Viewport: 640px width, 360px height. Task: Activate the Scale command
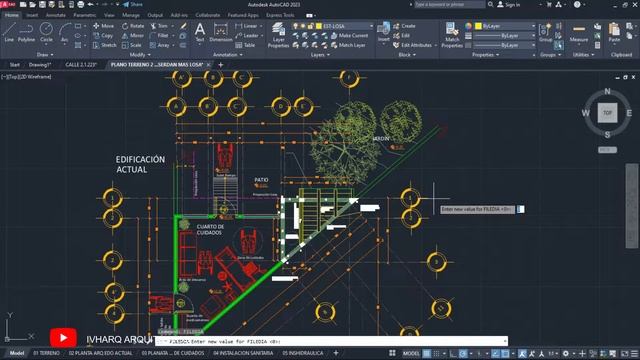tap(131, 45)
